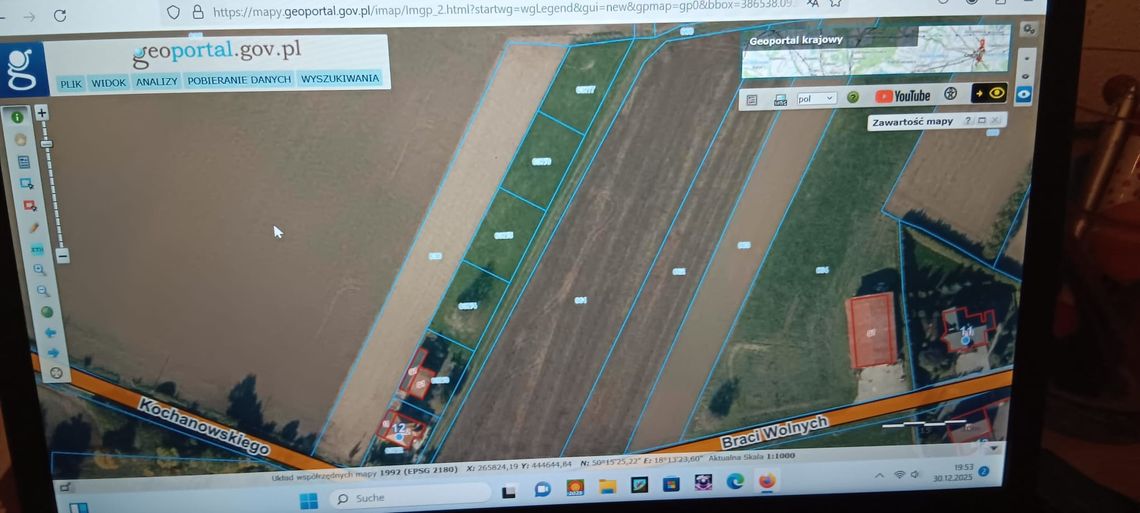Click plus button on zoom slider
Viewport: 1140px width, 513px height.
[41, 113]
